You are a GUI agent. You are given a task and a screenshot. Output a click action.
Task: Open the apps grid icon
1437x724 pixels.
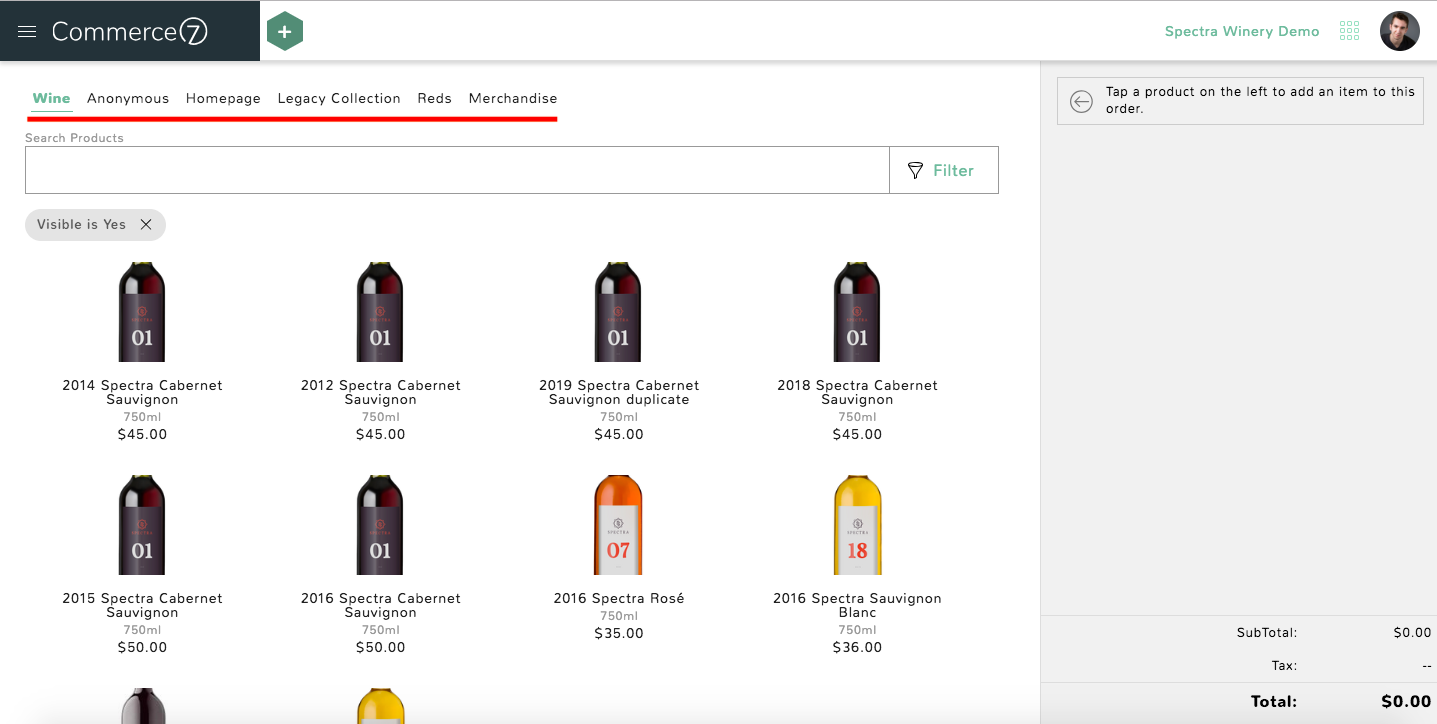[x=1349, y=31]
